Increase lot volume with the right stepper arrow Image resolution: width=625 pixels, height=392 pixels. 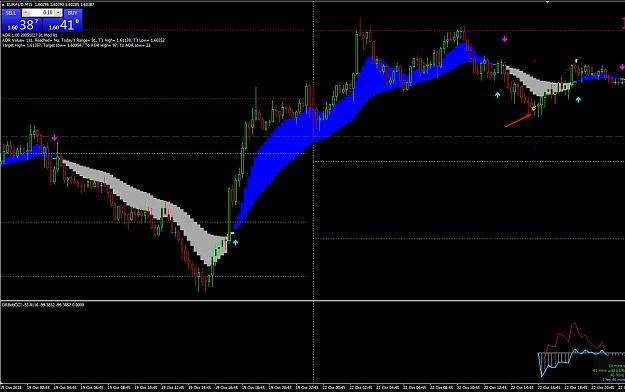58,13
